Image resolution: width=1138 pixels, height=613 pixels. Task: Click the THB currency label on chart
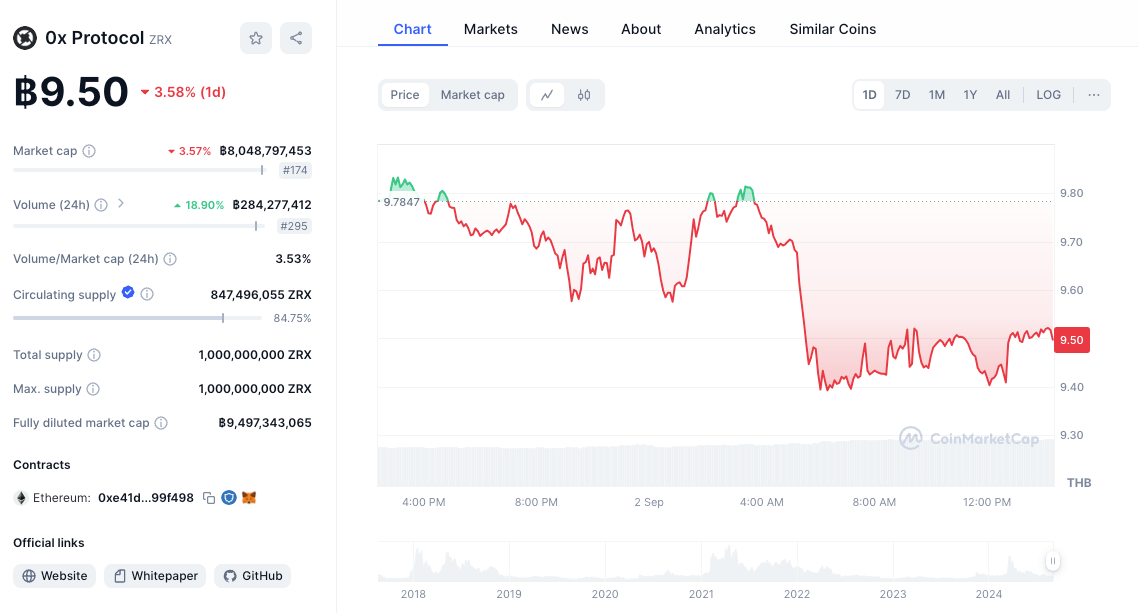coord(1078,482)
